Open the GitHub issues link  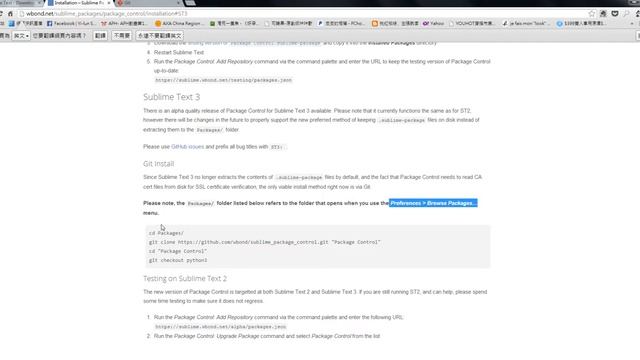187,147
